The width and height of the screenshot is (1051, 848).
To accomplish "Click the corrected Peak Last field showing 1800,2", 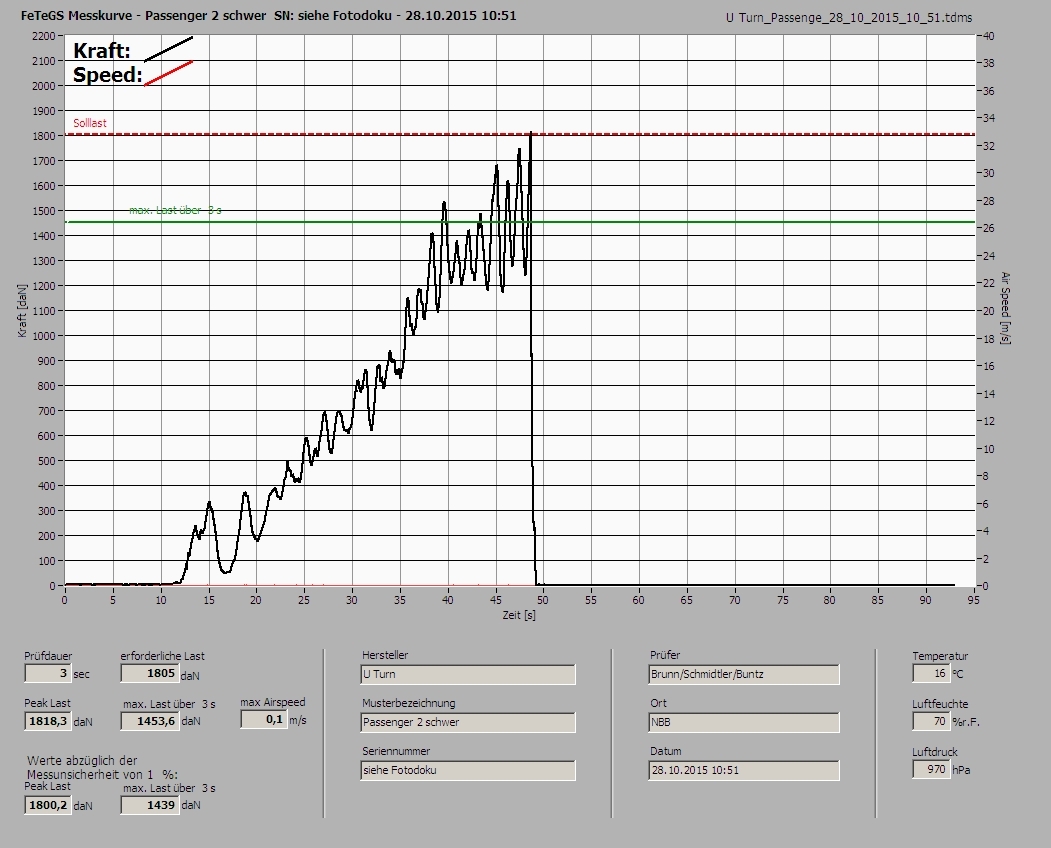I will point(48,805).
